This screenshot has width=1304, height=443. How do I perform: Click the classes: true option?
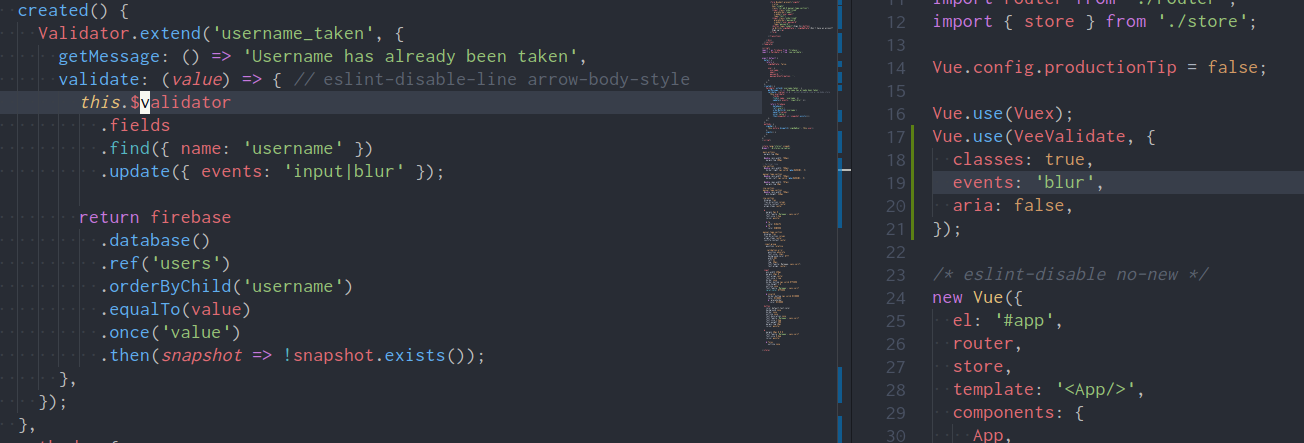tap(1023, 160)
